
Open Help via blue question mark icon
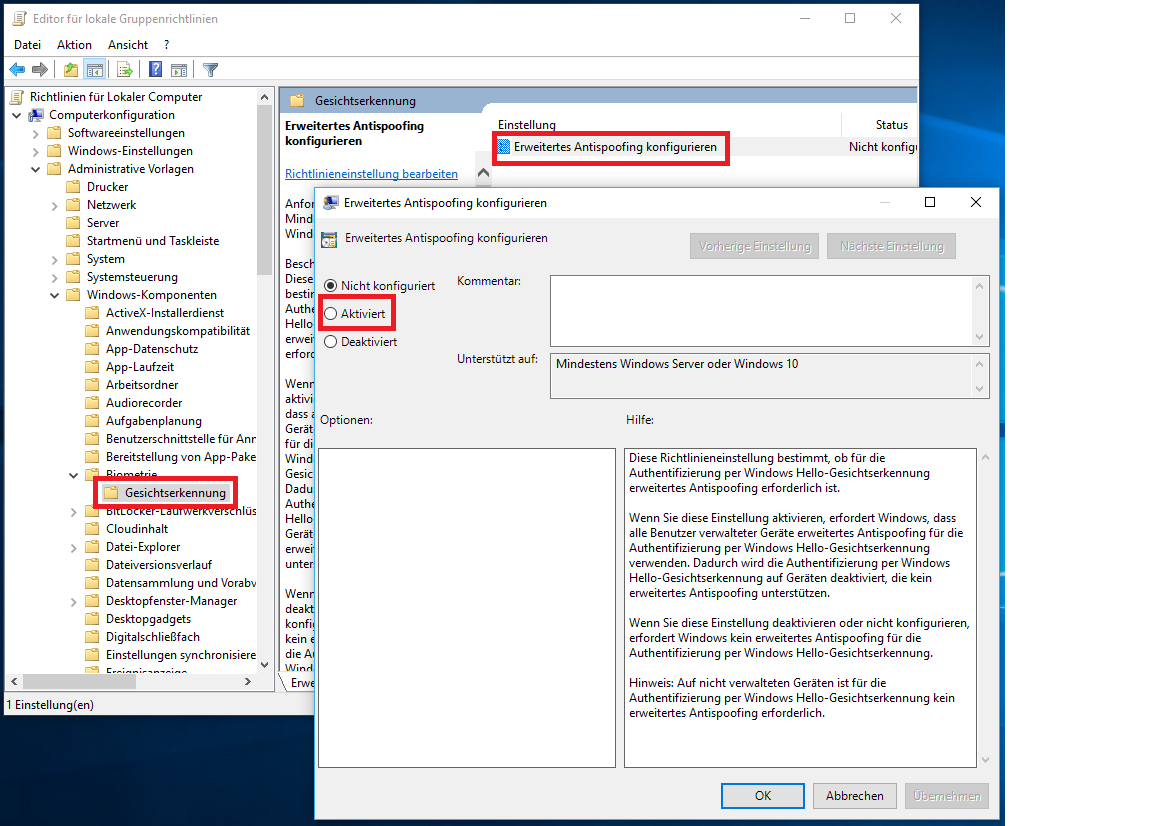tap(156, 70)
